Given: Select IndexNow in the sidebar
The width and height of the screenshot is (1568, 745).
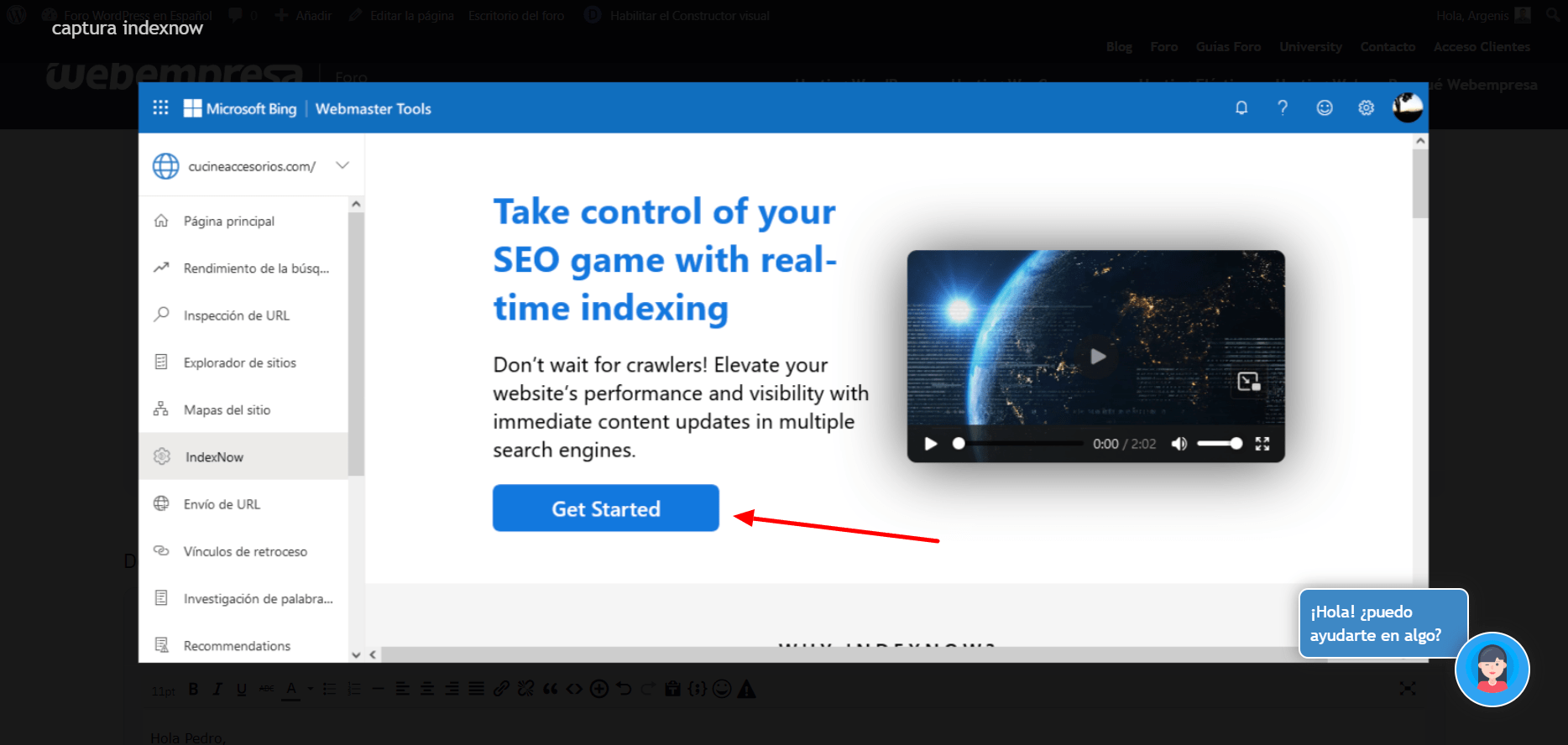Looking at the screenshot, I should 243,456.
